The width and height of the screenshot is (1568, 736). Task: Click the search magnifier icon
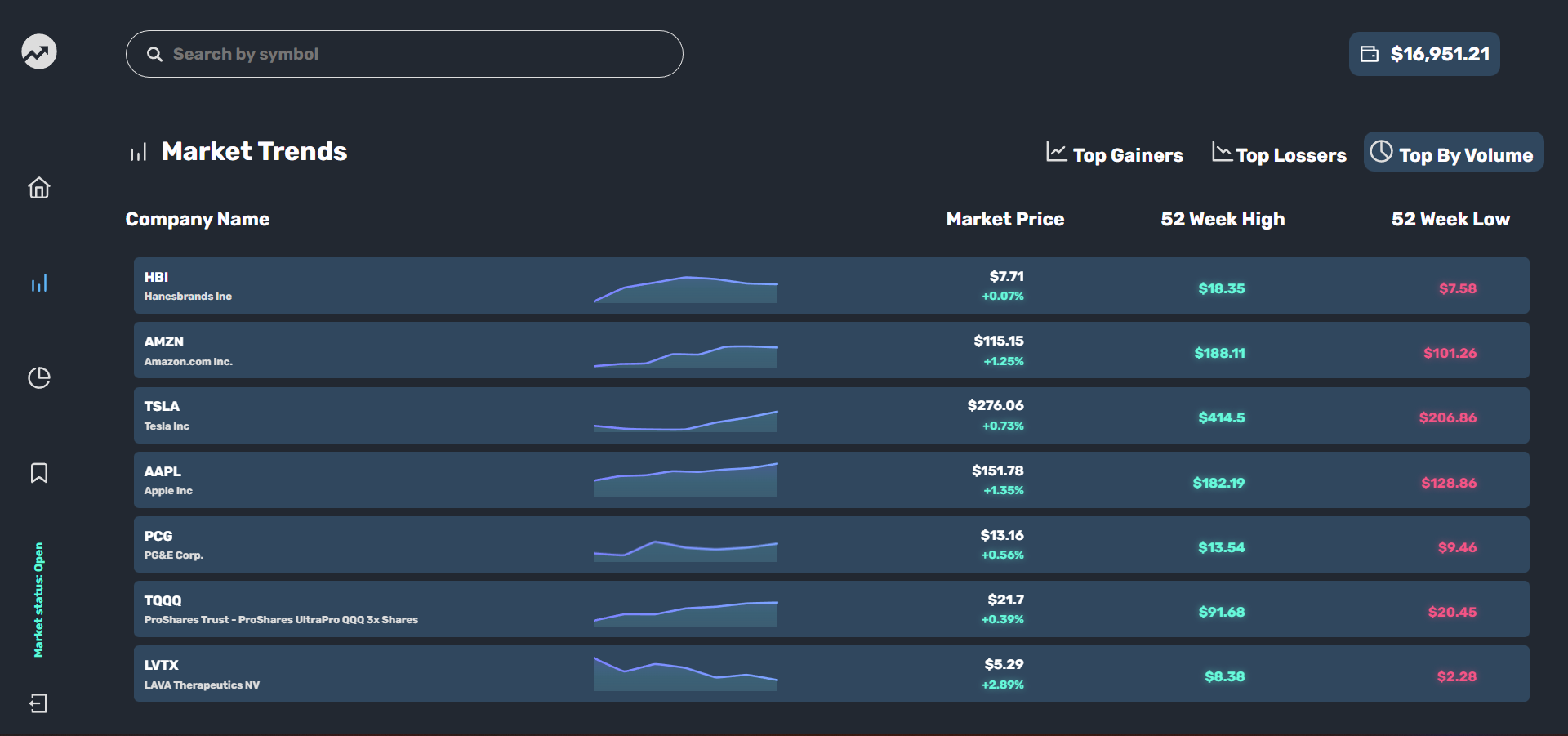point(154,54)
